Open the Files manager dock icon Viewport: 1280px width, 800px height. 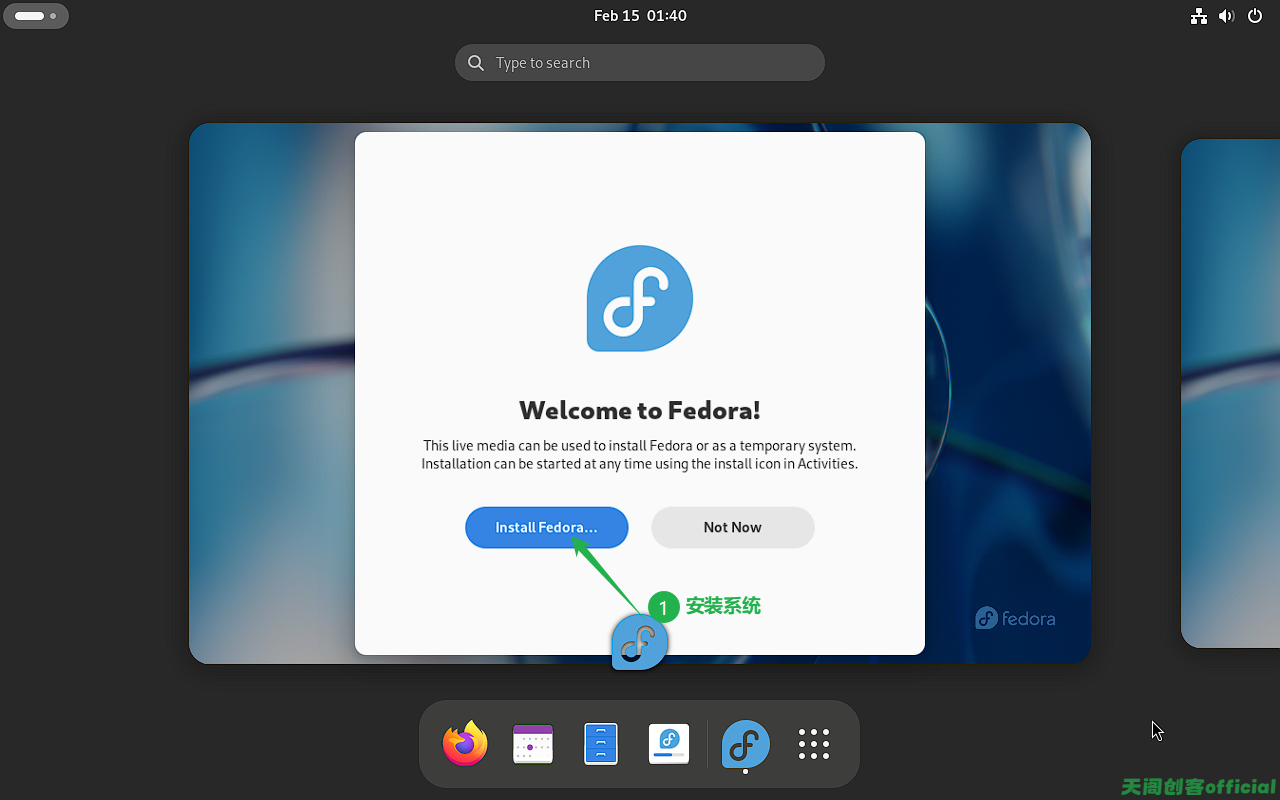(601, 744)
